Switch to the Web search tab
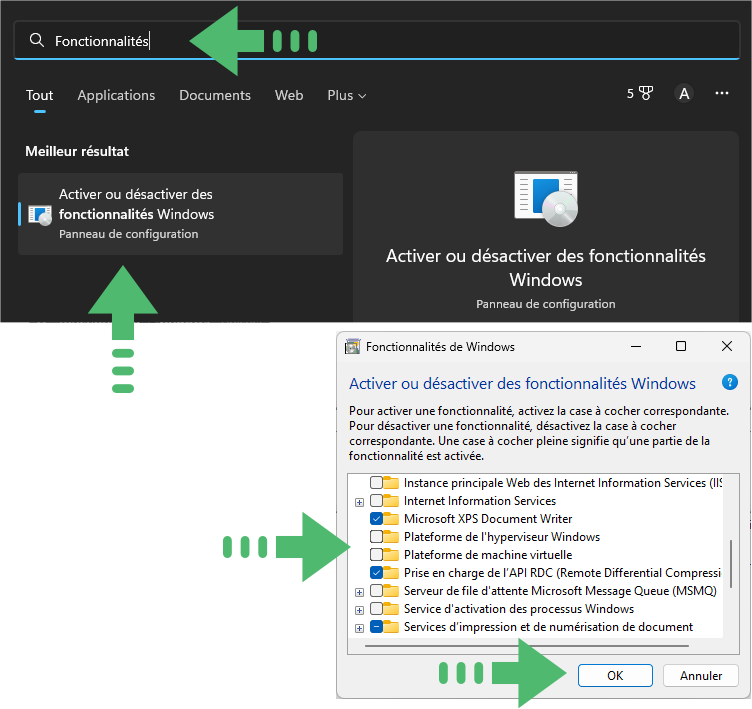 tap(289, 95)
